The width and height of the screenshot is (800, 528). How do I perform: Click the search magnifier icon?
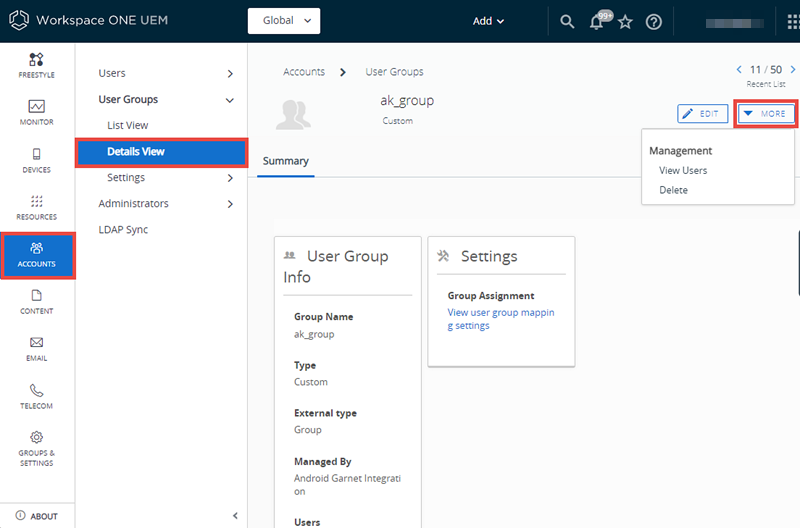tap(567, 21)
